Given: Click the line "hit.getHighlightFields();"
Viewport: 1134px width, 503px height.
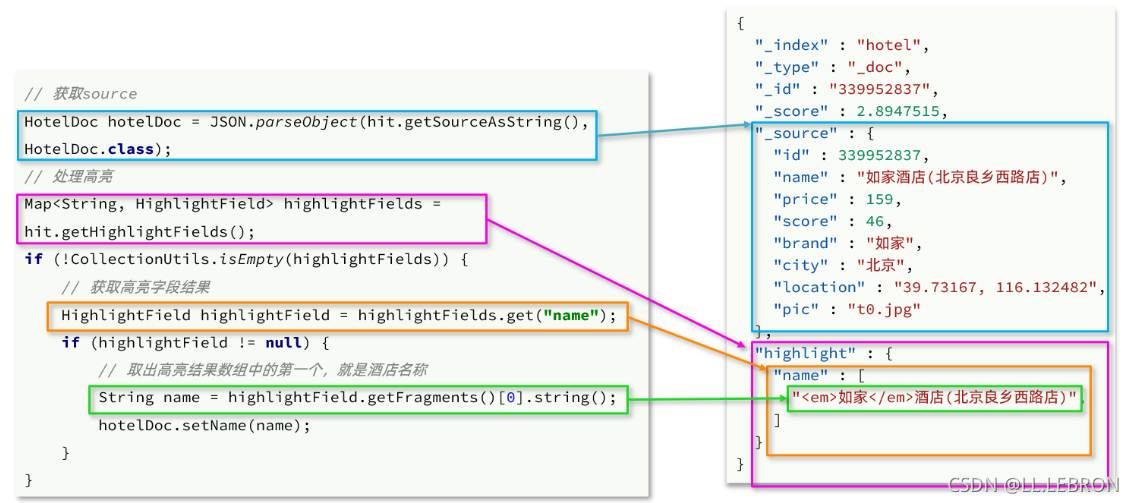Looking at the screenshot, I should (140, 232).
